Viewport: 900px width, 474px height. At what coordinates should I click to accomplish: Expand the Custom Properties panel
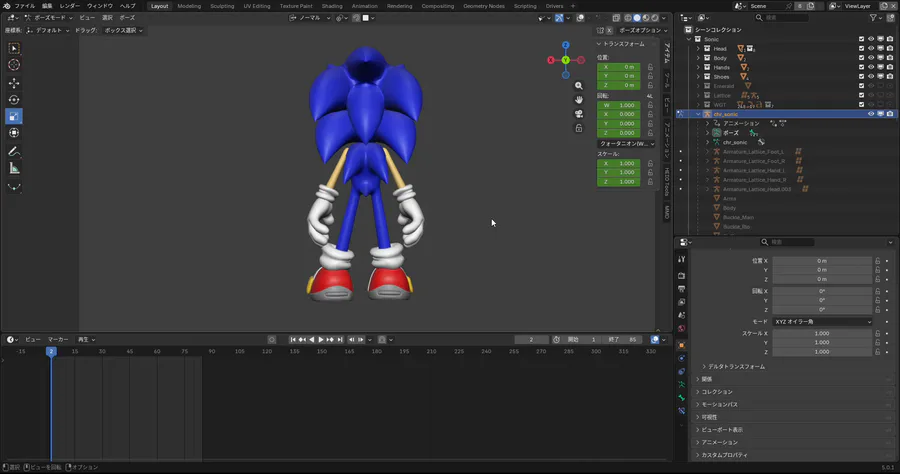click(x=722, y=455)
